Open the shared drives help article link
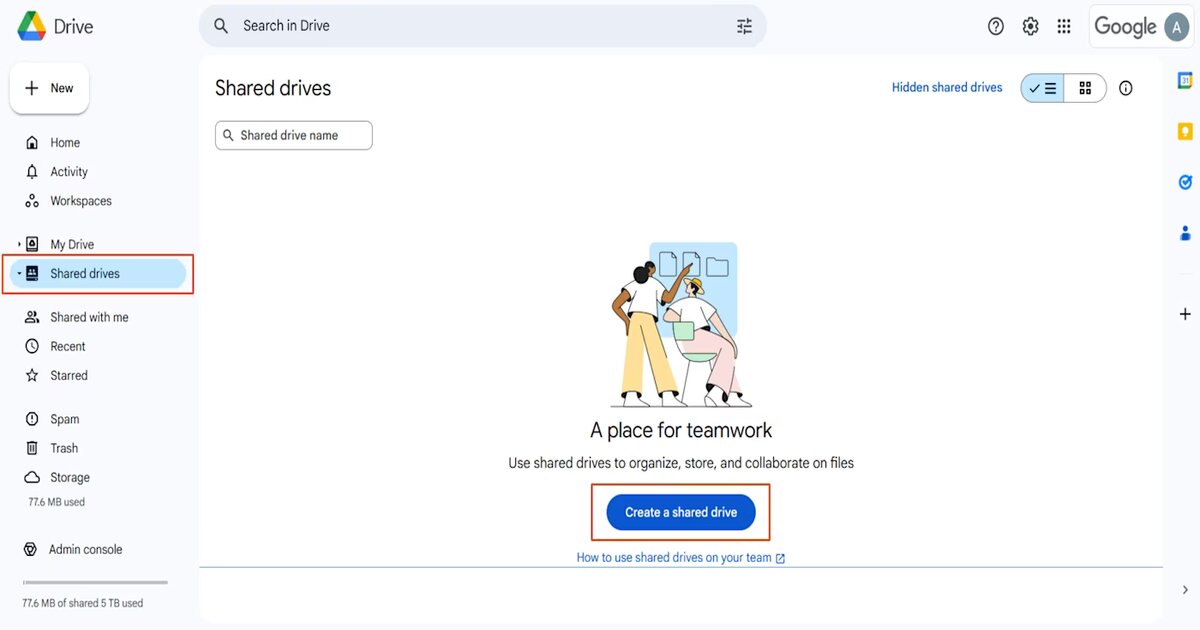1200x630 pixels. click(680, 557)
